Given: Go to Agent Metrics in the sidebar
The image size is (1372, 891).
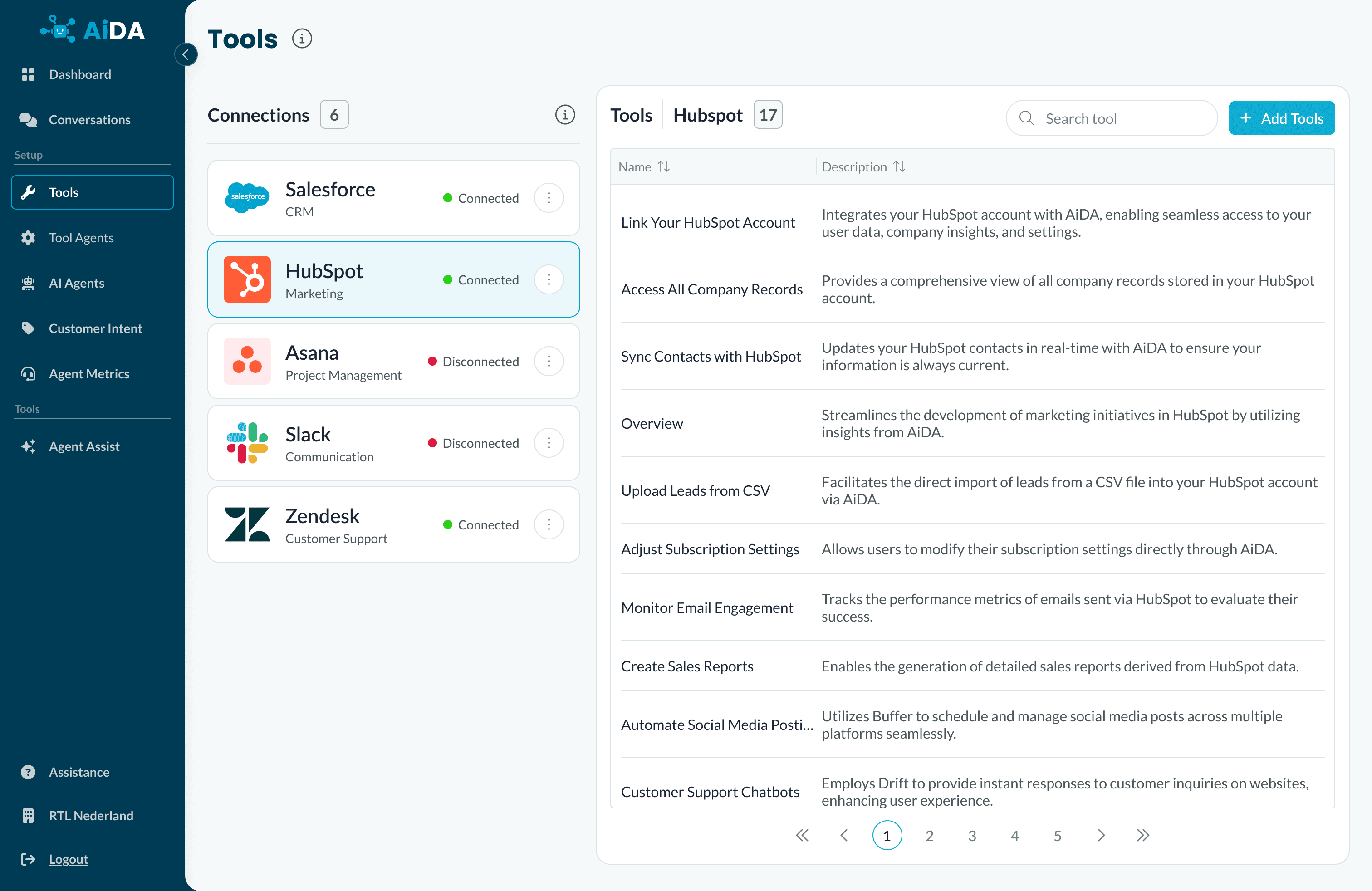Looking at the screenshot, I should (89, 373).
